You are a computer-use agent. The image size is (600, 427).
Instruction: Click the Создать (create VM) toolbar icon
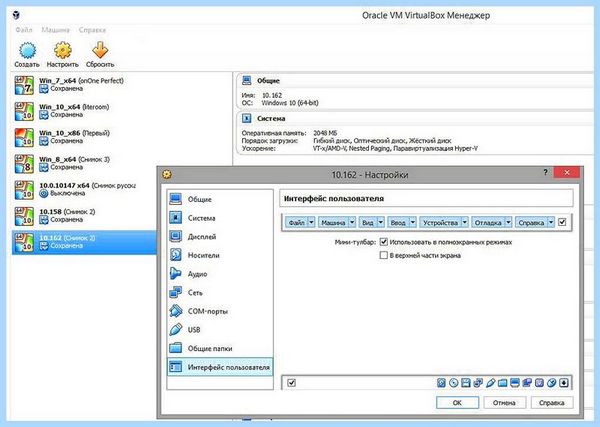pyautogui.click(x=27, y=51)
